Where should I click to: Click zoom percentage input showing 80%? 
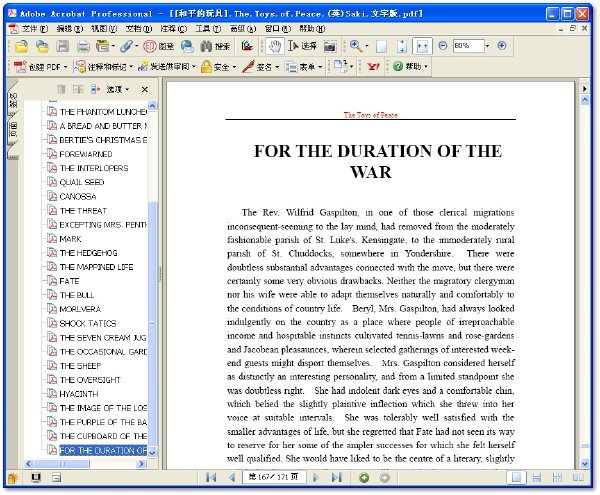point(469,46)
